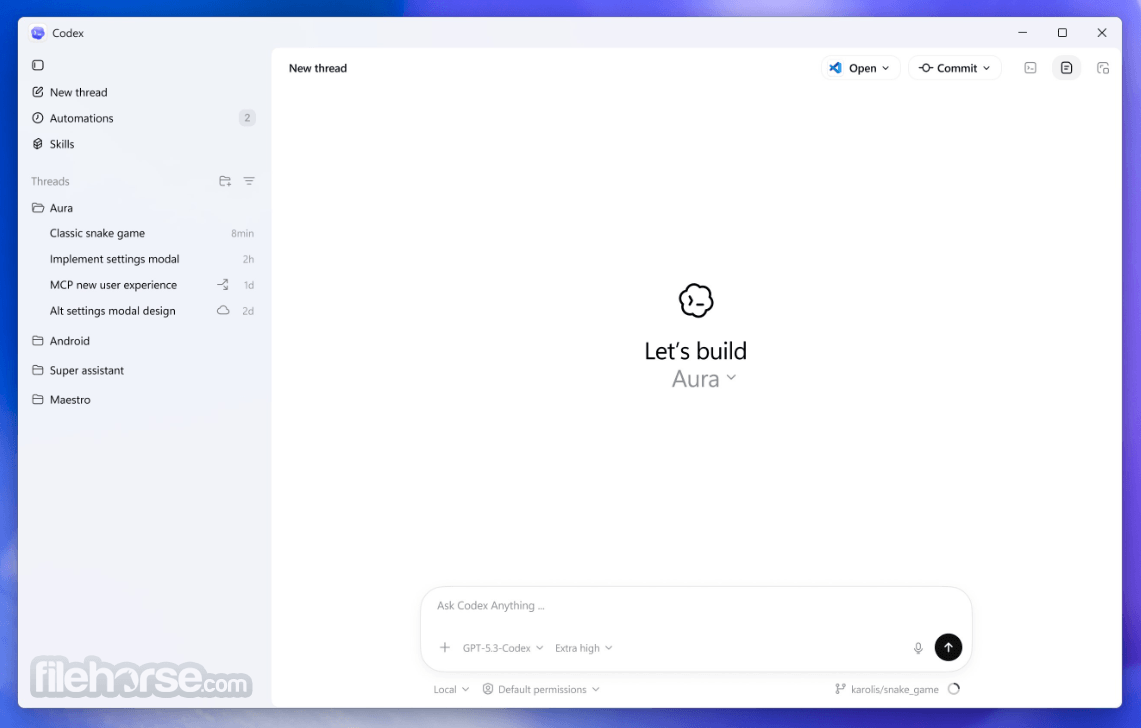Click the Automations count badge 2
Viewport: 1141px width, 728px height.
[247, 118]
